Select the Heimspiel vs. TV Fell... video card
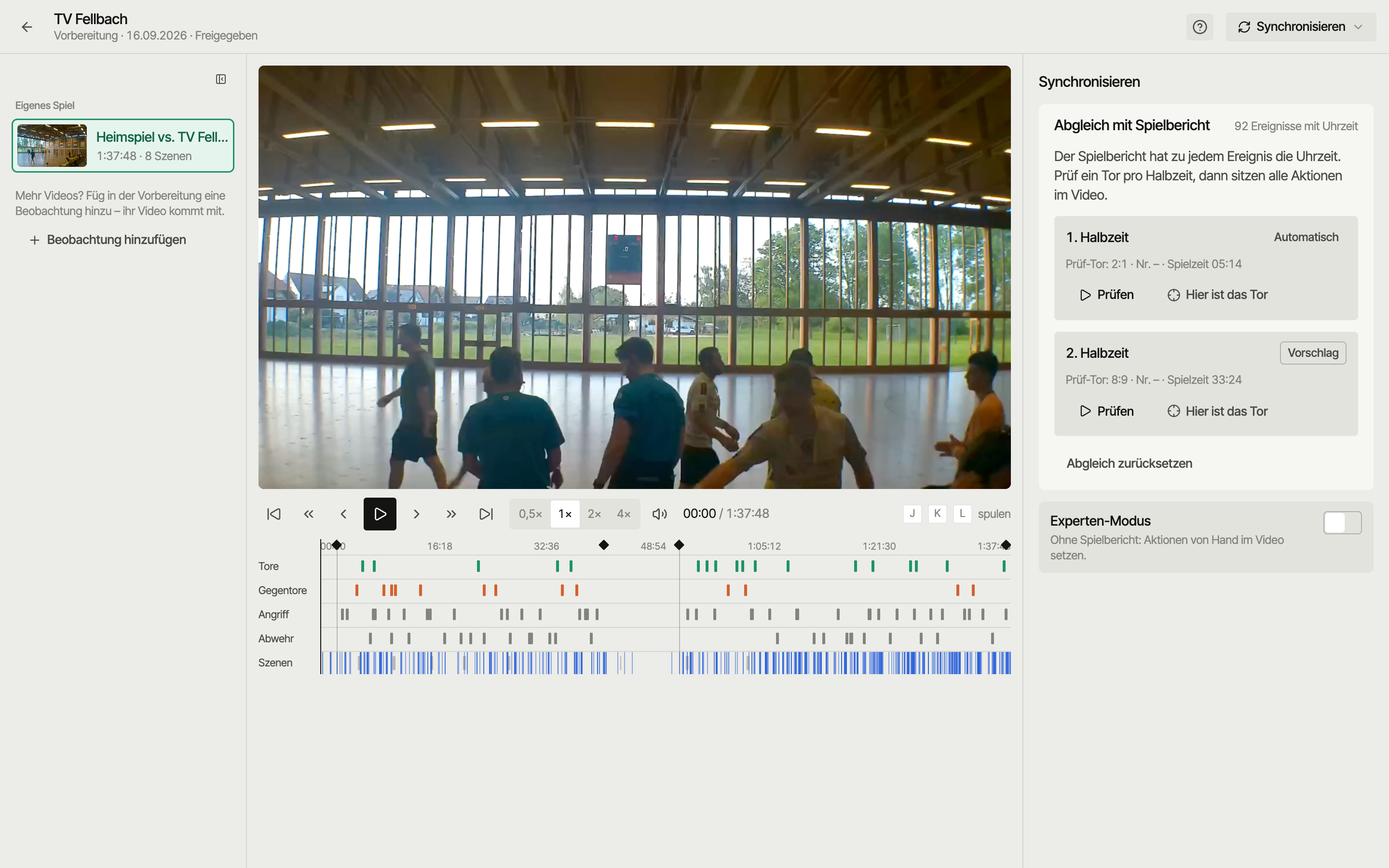This screenshot has width=1389, height=868. coord(123,146)
